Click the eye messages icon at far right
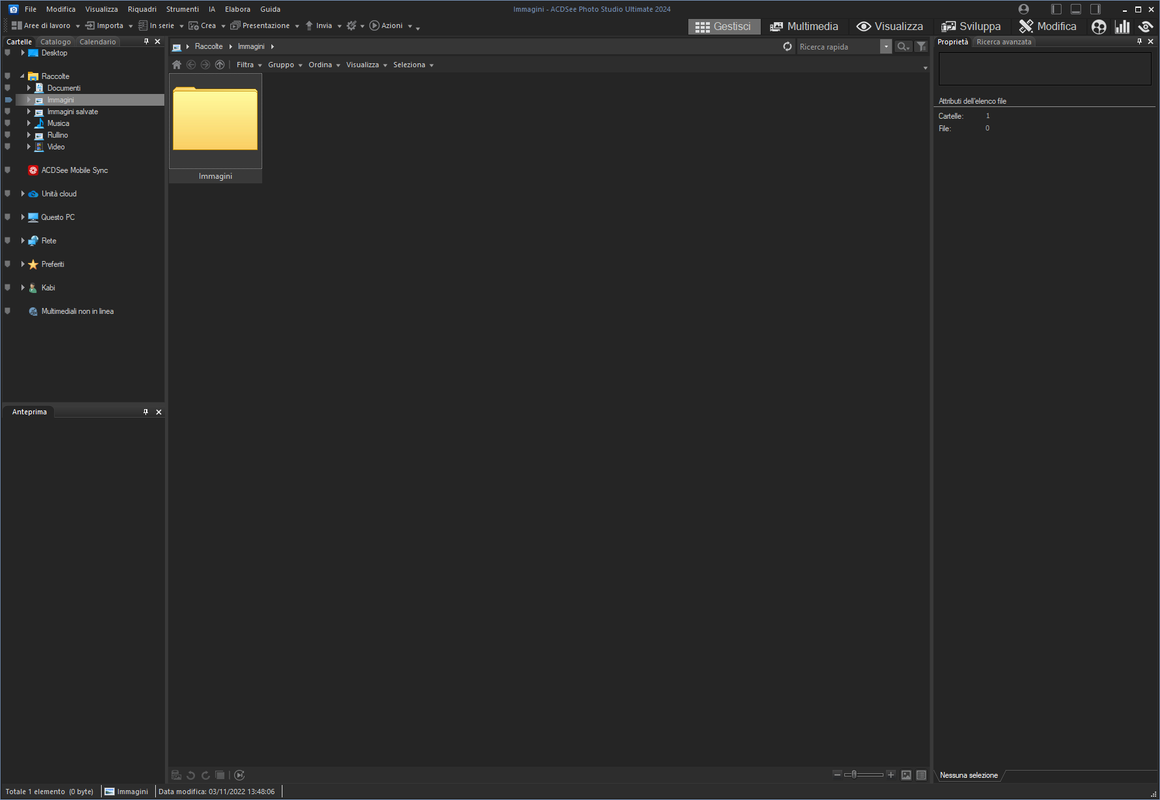1160x800 pixels. (1145, 27)
